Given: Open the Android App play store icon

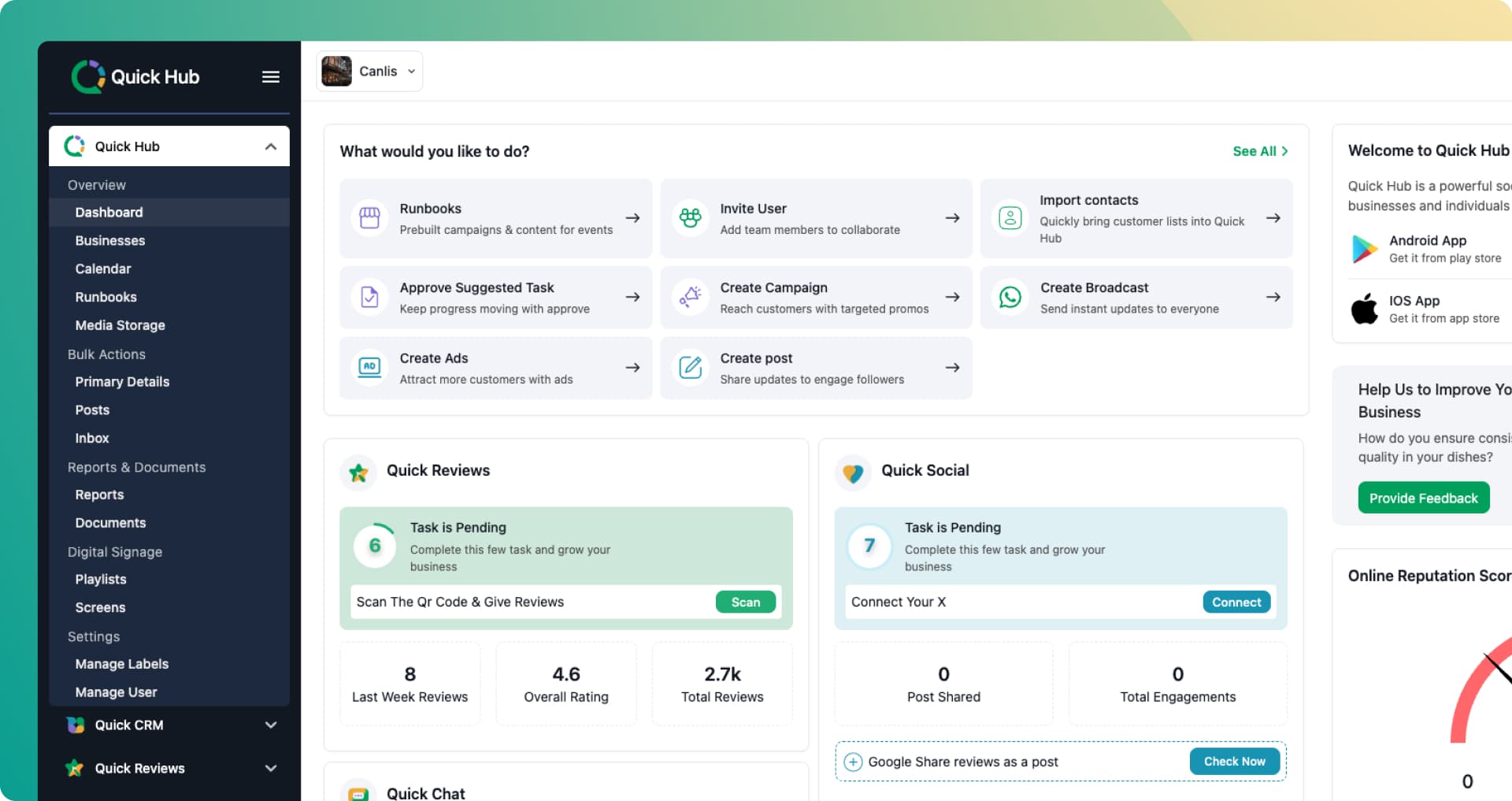Looking at the screenshot, I should (1364, 249).
